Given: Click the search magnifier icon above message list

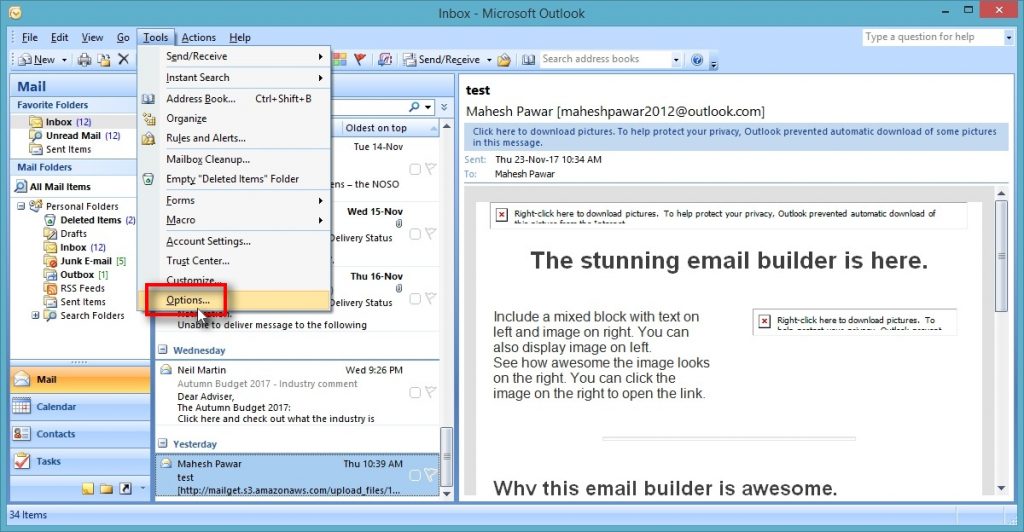Looking at the screenshot, I should click(x=414, y=107).
